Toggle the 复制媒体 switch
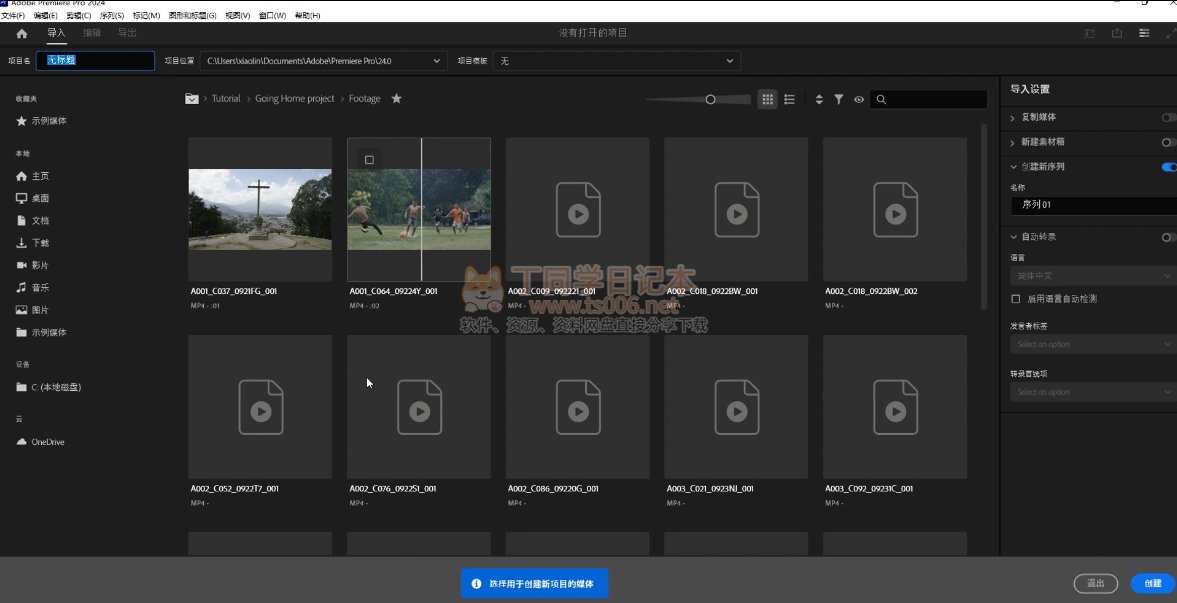The image size is (1177, 603). [x=1168, y=118]
